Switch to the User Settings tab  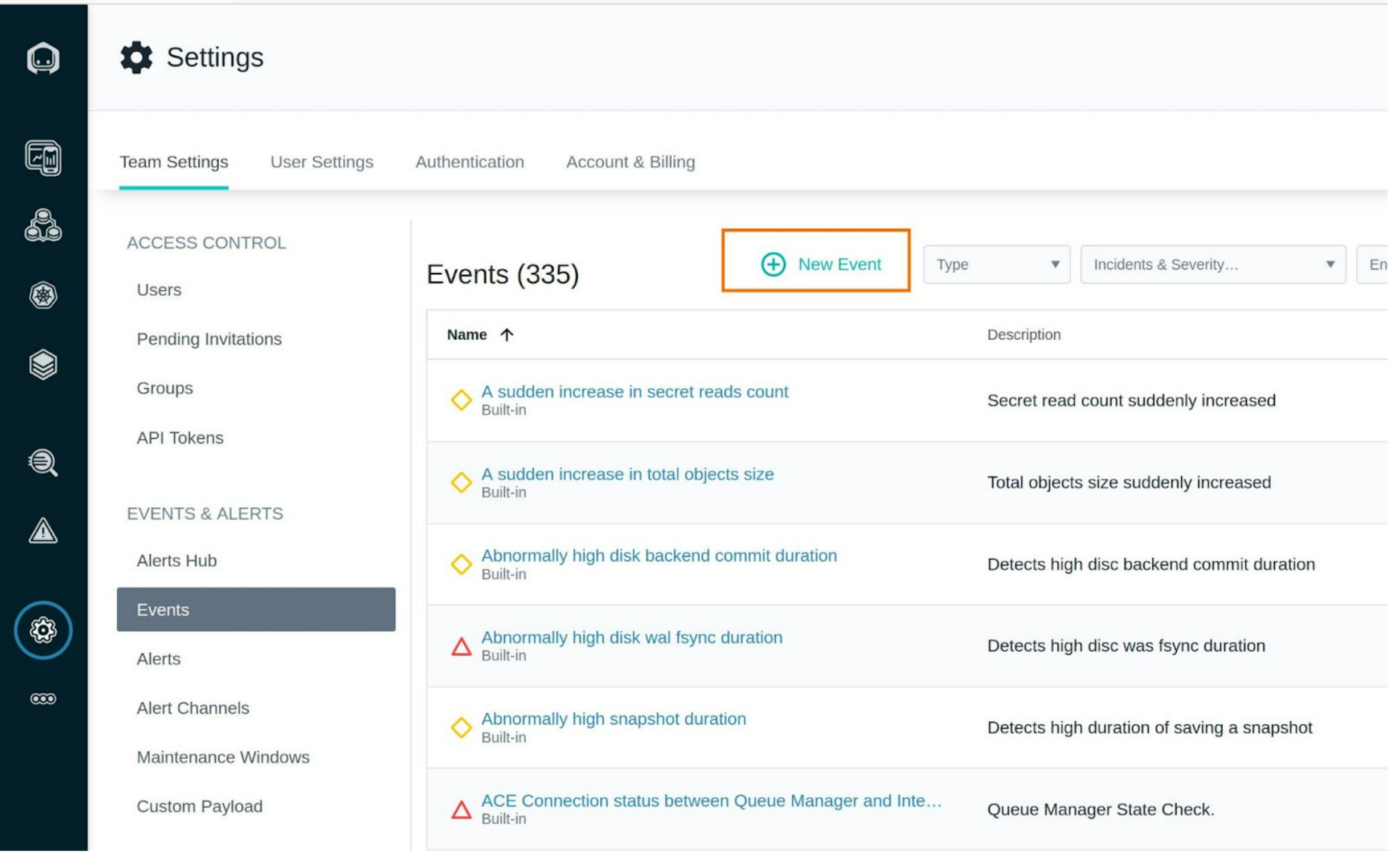pos(323,163)
